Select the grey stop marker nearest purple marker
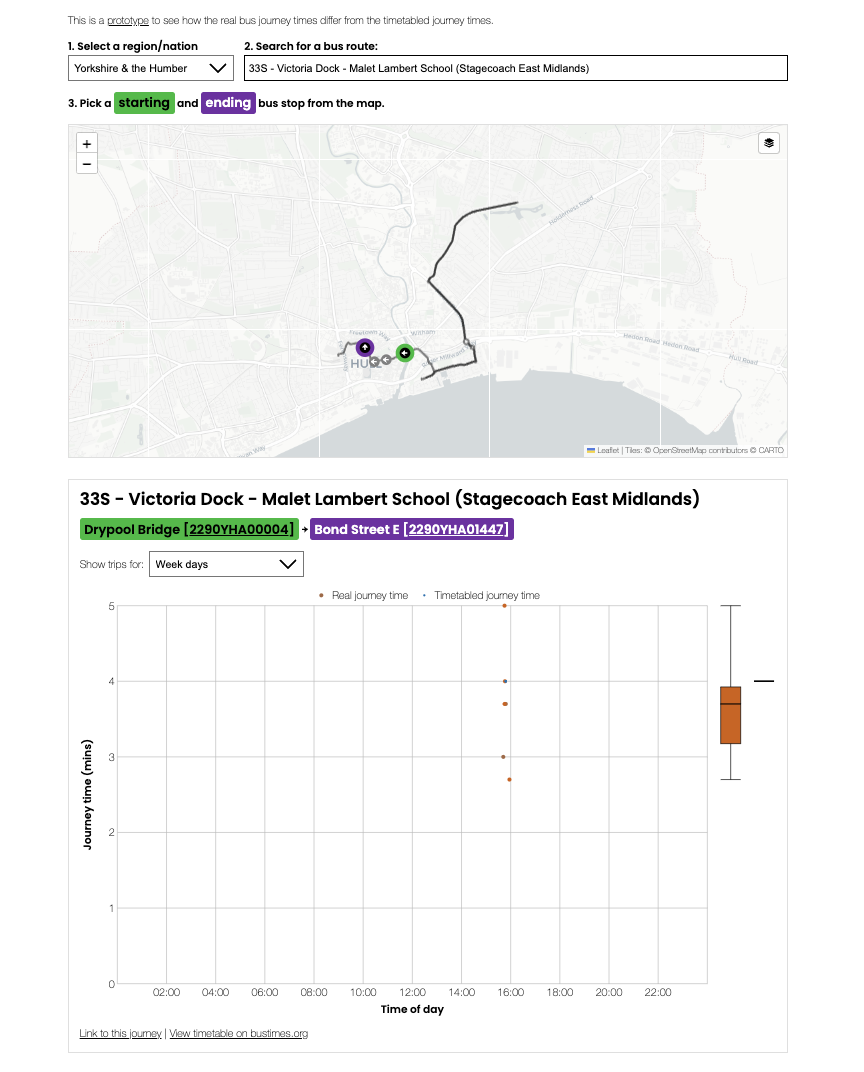 374,362
